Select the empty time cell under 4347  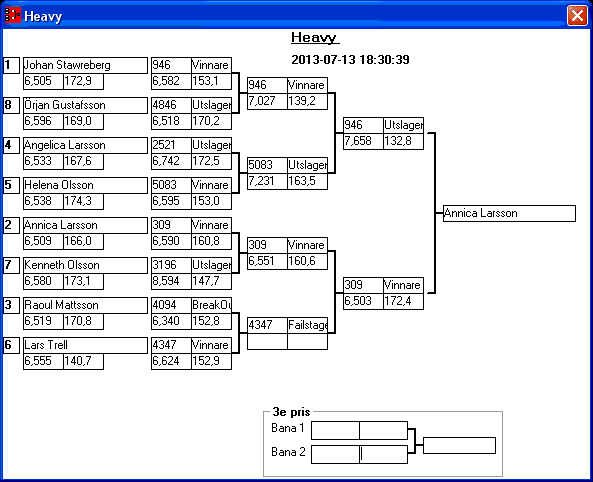pyautogui.click(x=267, y=341)
